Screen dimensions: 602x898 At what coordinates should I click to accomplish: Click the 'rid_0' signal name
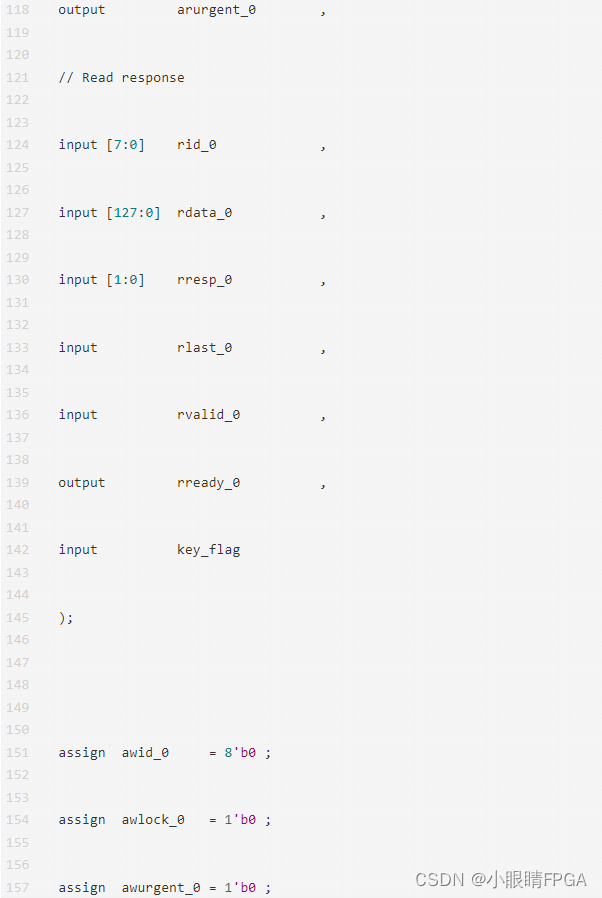[x=197, y=145]
